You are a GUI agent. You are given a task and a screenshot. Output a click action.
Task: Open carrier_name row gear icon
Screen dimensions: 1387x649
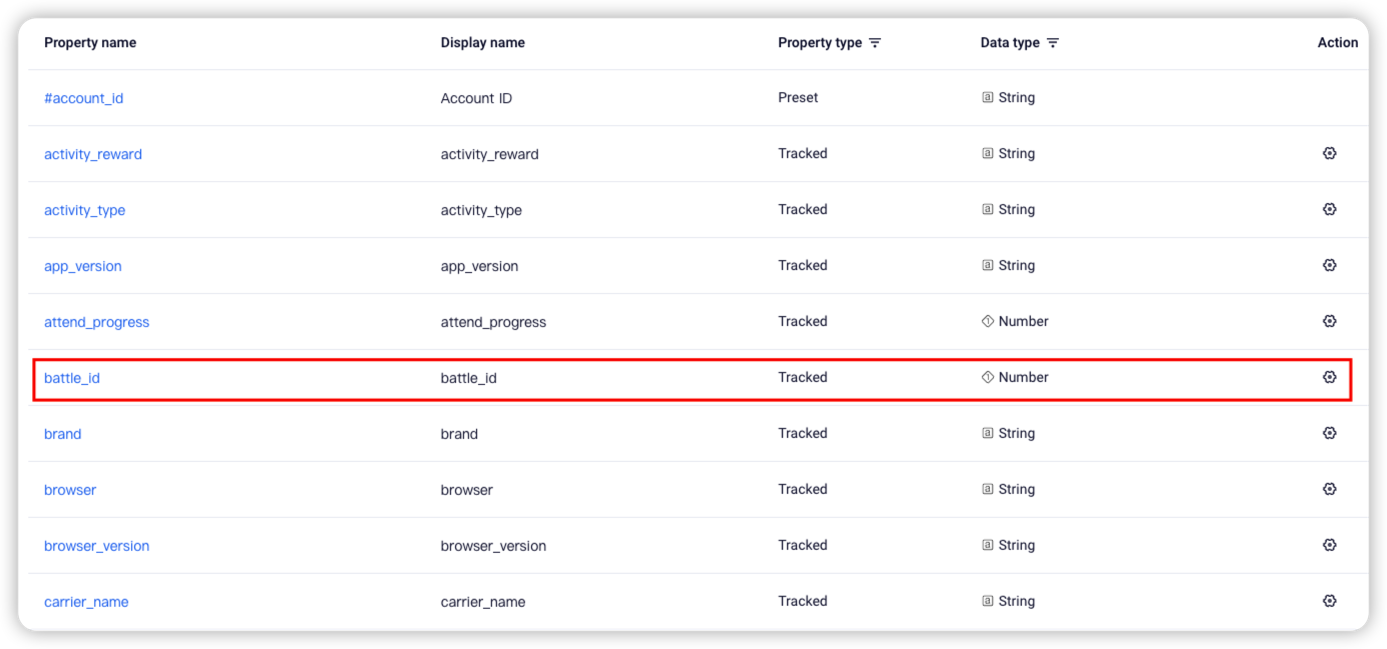click(1329, 601)
